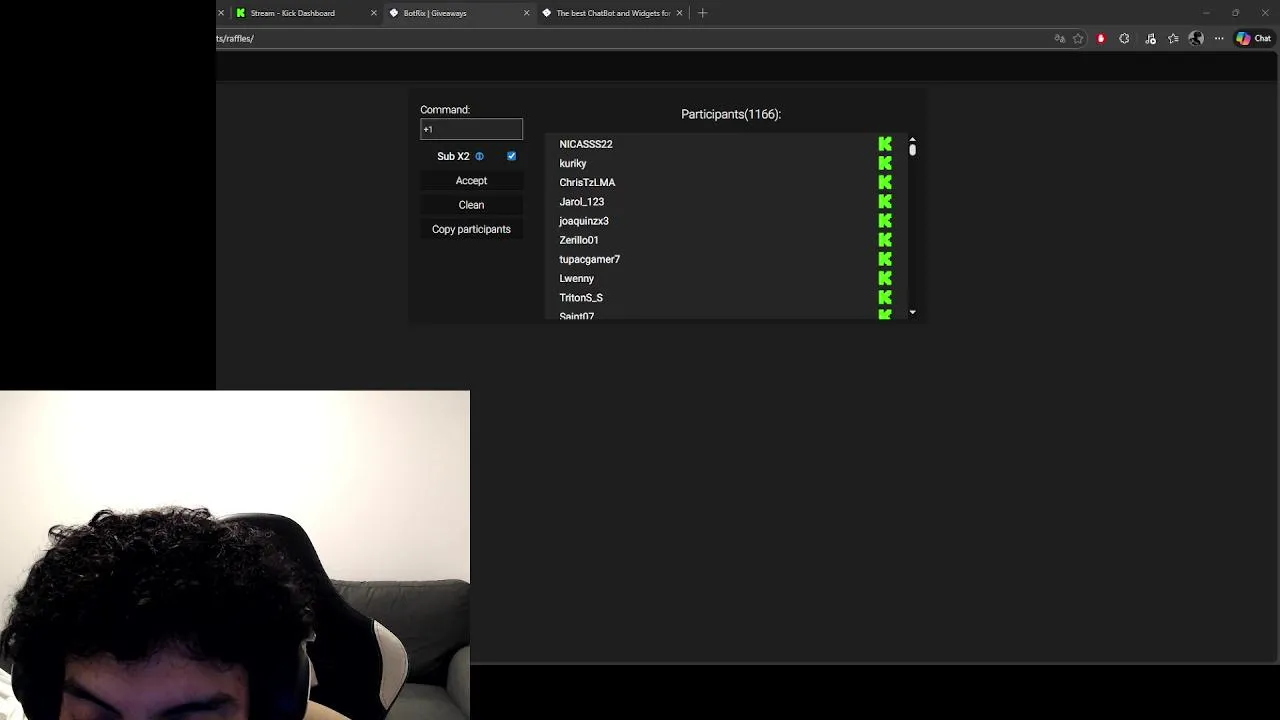
Task: Open the browser settings and more menu
Action: (1219, 38)
